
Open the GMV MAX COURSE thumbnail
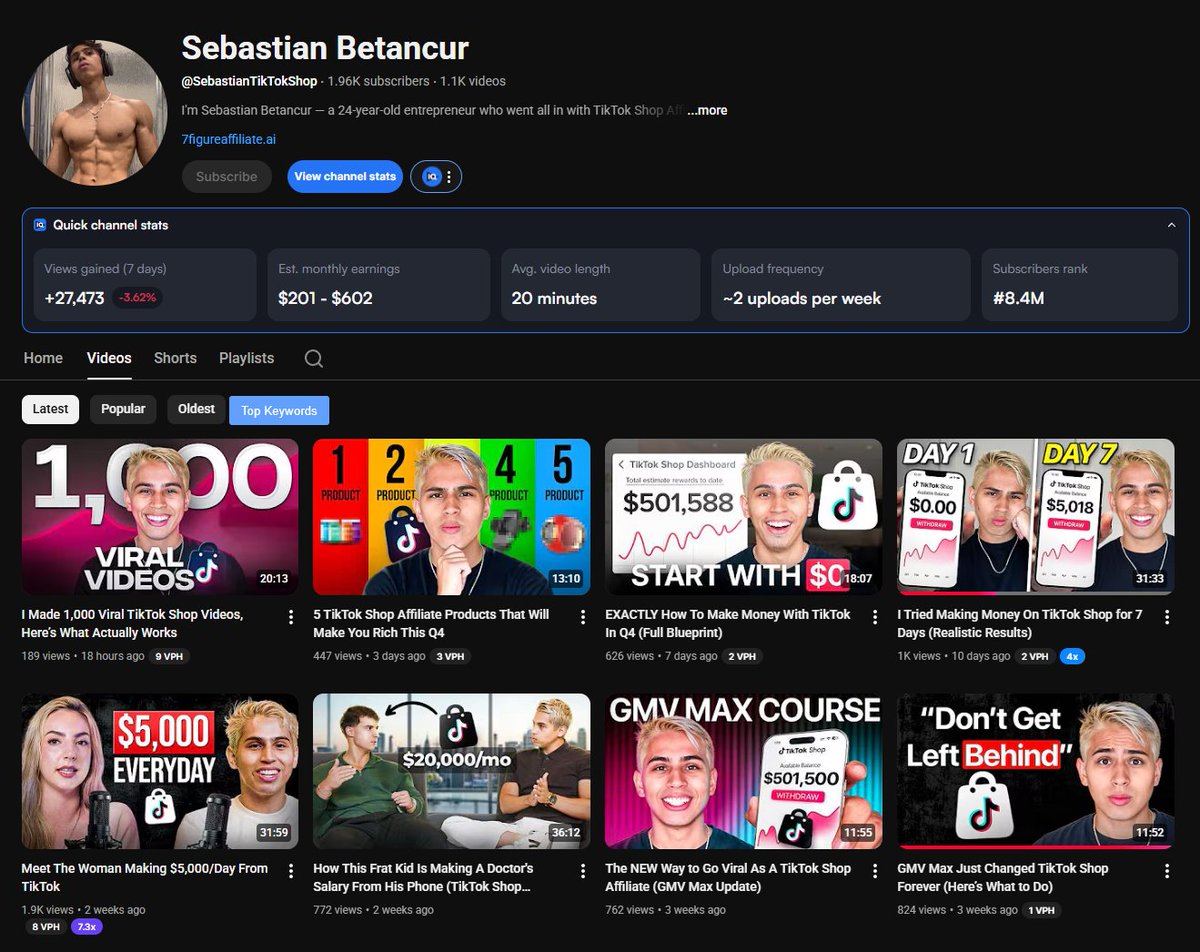tap(744, 771)
